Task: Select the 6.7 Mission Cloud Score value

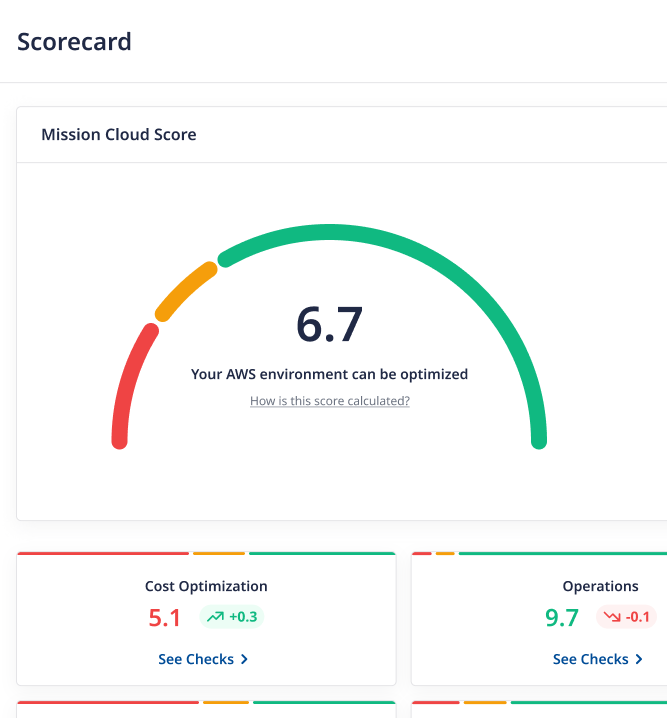Action: [x=329, y=325]
